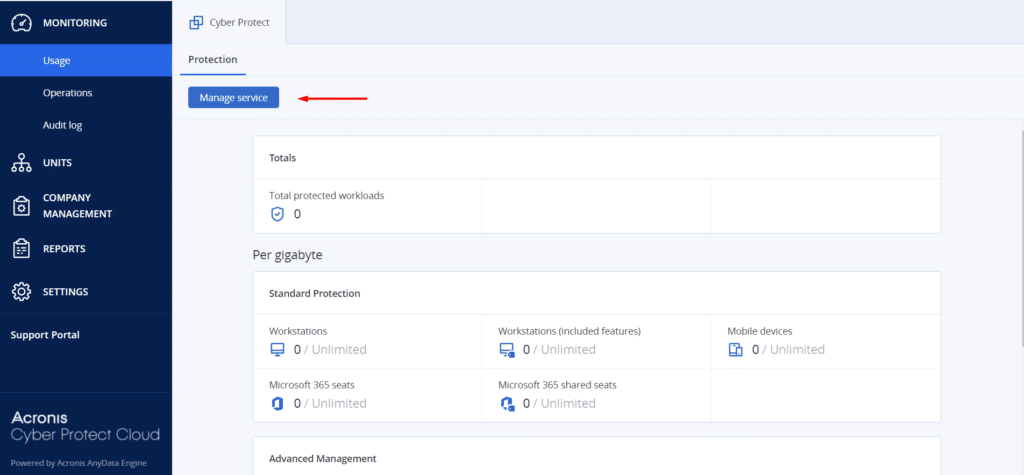Open the Settings section
The height and width of the screenshot is (475, 1024).
tap(86, 291)
